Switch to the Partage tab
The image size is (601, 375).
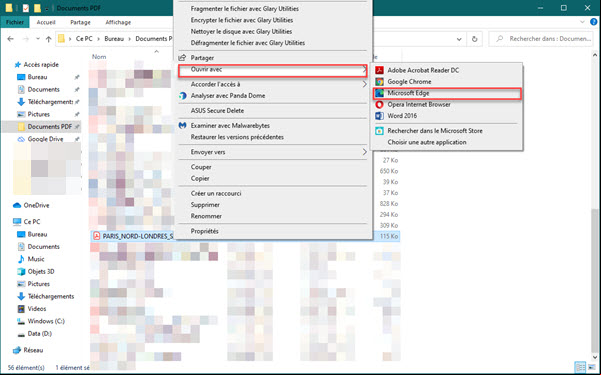click(80, 22)
